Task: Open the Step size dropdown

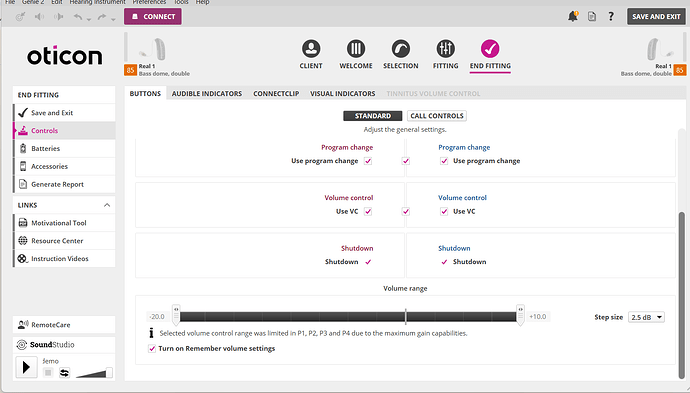Action: pyautogui.click(x=646, y=317)
